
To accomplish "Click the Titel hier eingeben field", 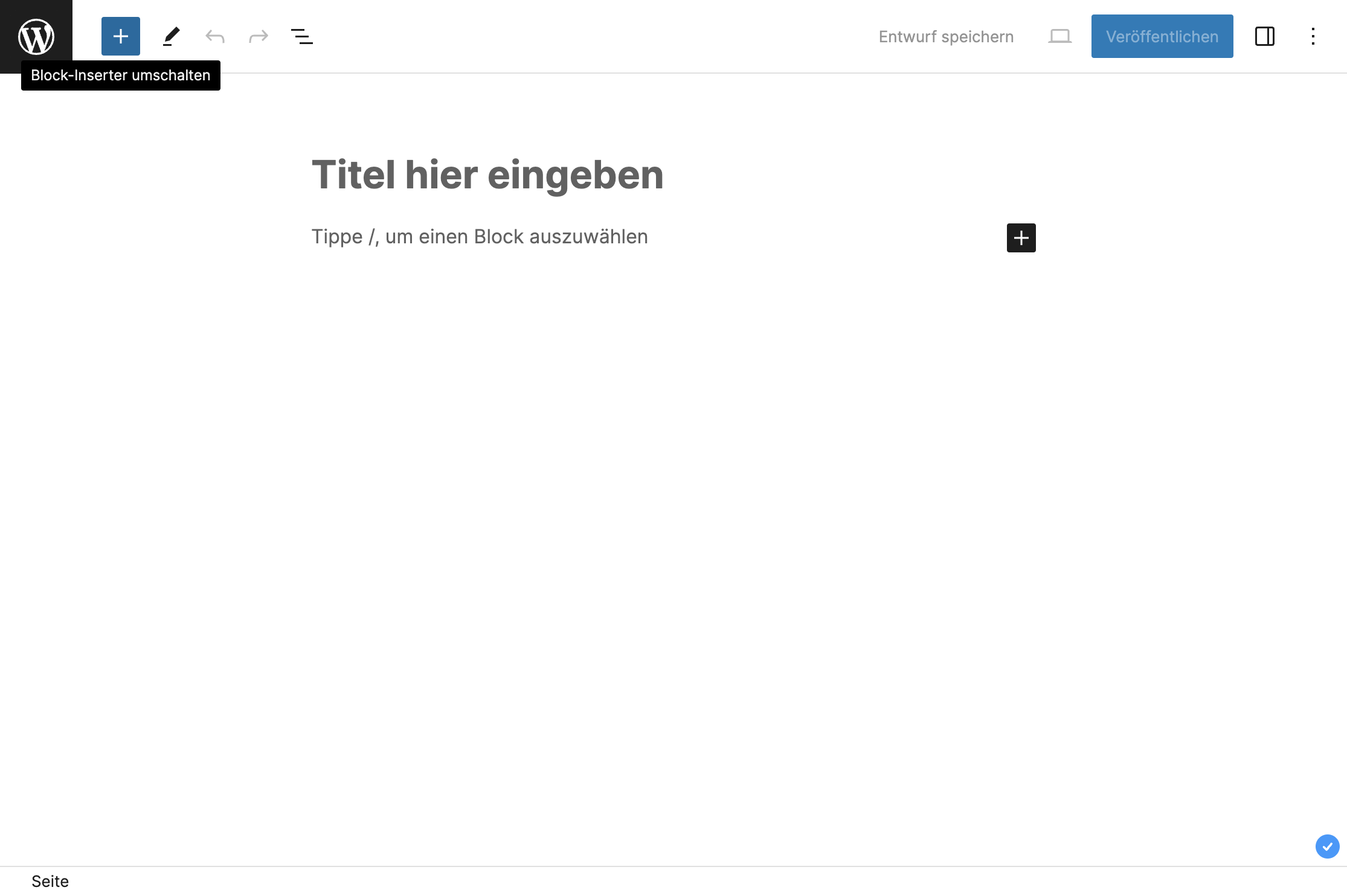I will pyautogui.click(x=673, y=175).
